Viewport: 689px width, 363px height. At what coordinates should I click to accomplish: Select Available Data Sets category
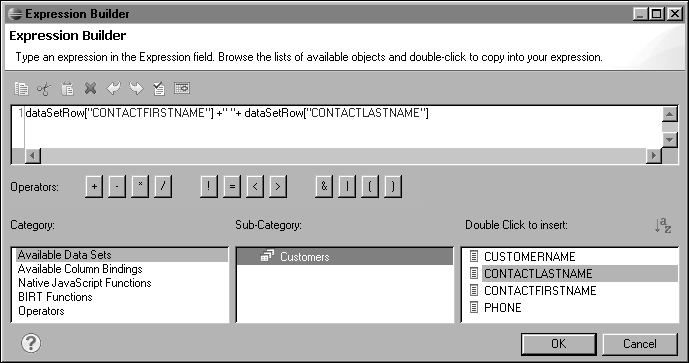coord(122,255)
